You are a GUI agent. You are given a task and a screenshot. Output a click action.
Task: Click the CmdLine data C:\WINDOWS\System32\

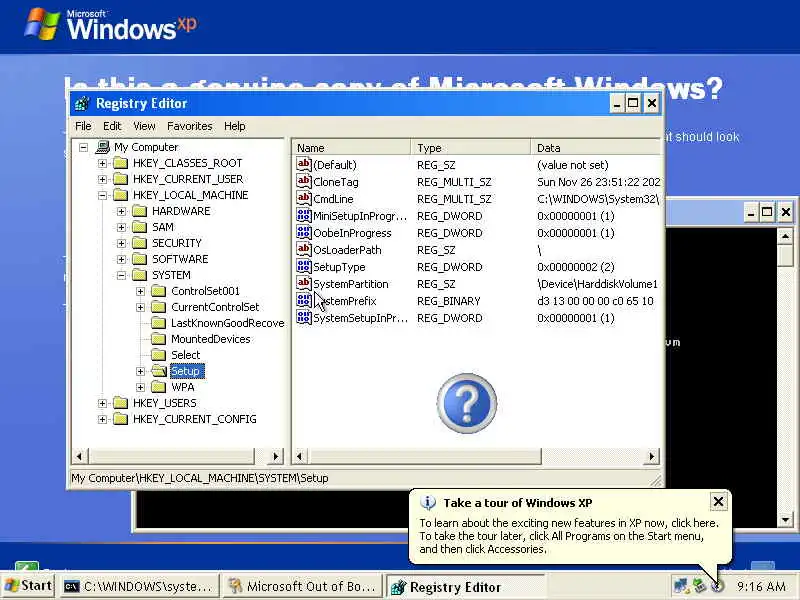coord(598,199)
